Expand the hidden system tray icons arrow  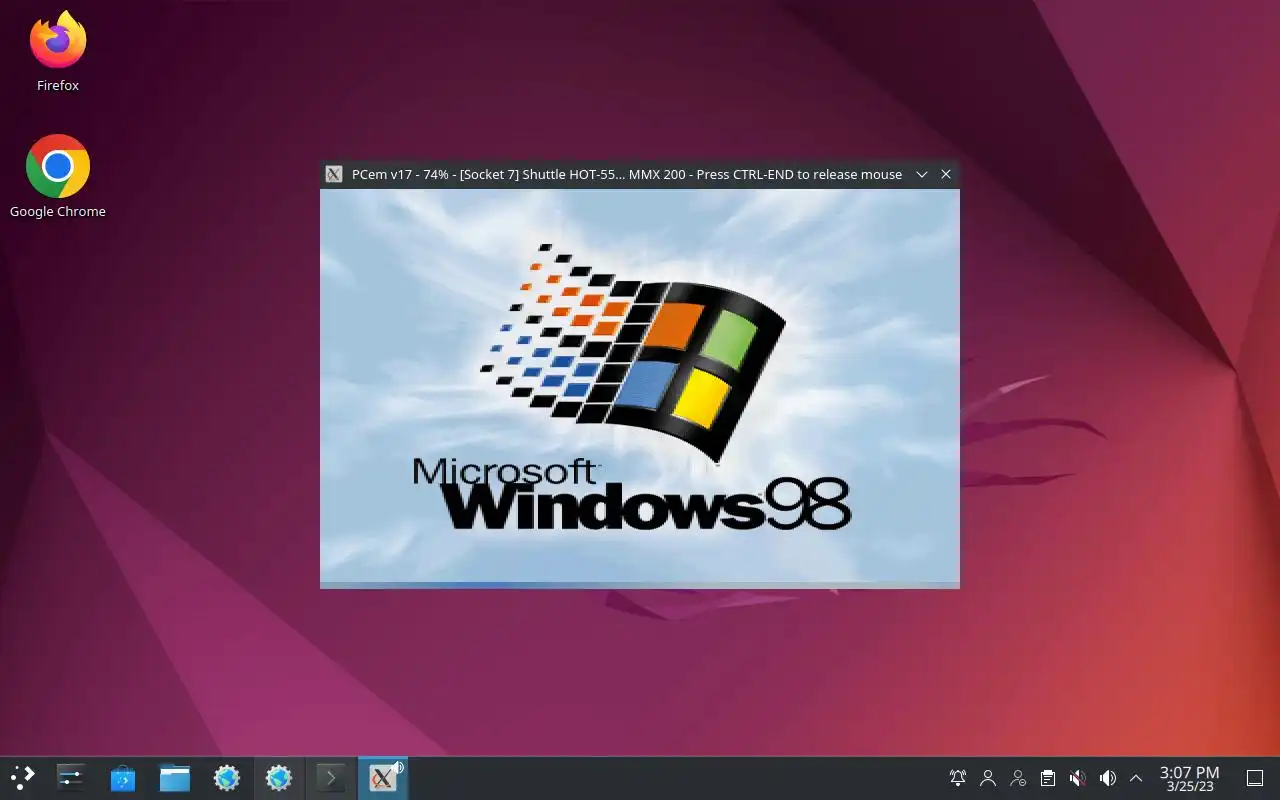[x=1136, y=778]
